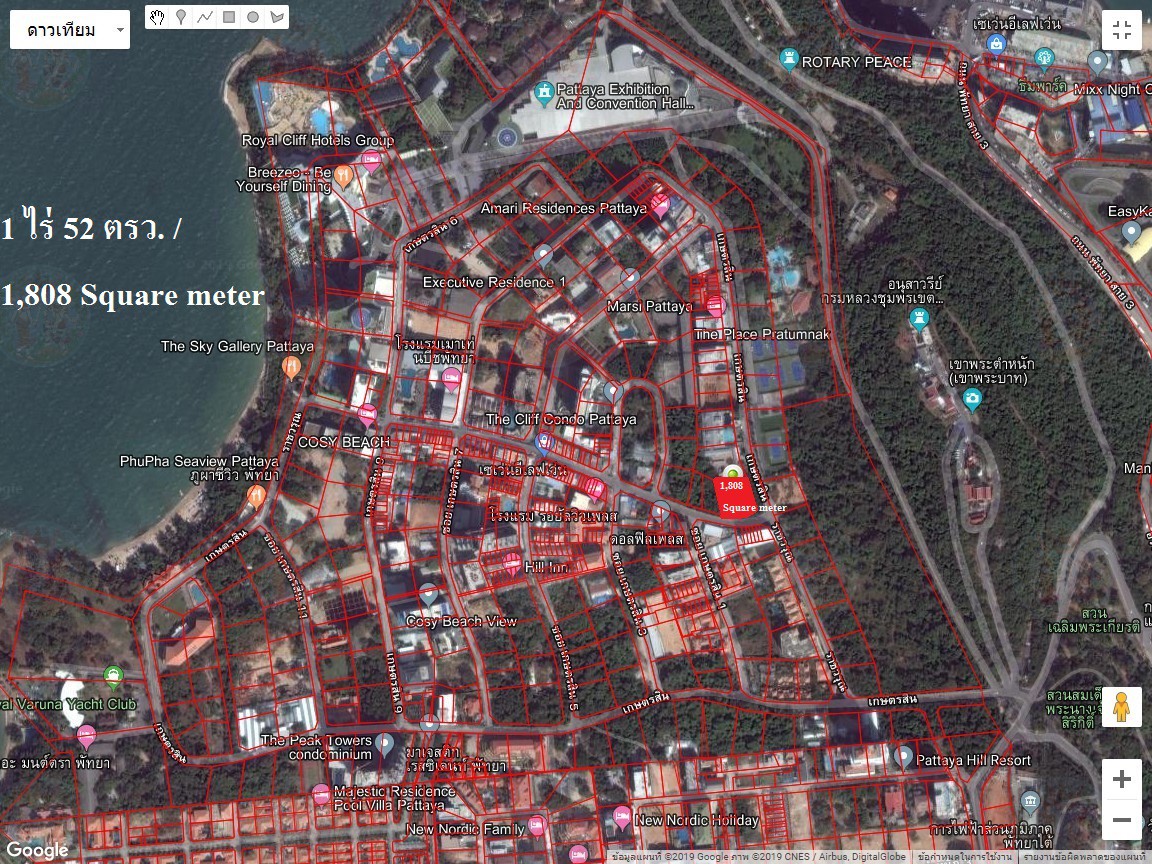This screenshot has height=864, width=1152.
Task: Open the ข้อกำหนดในการใช้งาน terms link
Action: click(965, 857)
